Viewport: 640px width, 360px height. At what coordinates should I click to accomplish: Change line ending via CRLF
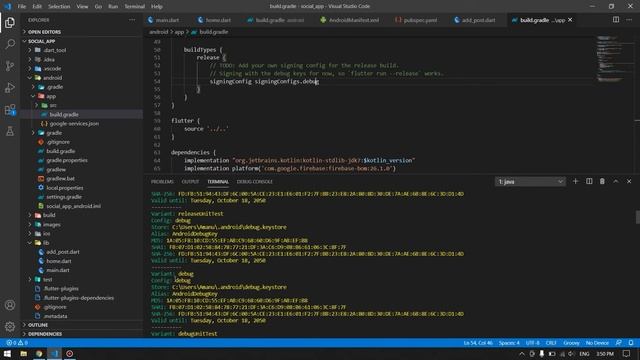551,343
